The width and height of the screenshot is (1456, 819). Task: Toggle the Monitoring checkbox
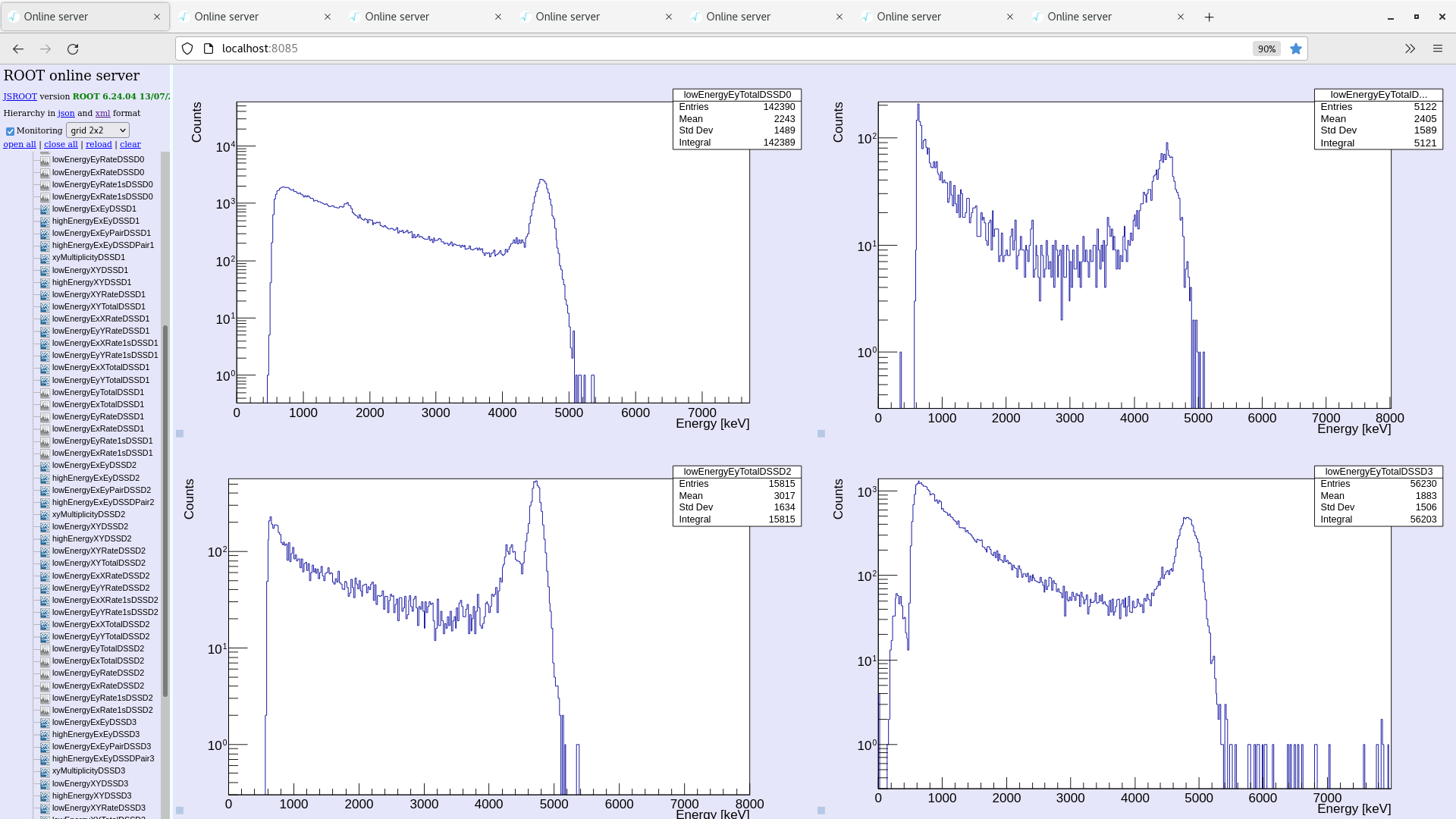coord(11,131)
